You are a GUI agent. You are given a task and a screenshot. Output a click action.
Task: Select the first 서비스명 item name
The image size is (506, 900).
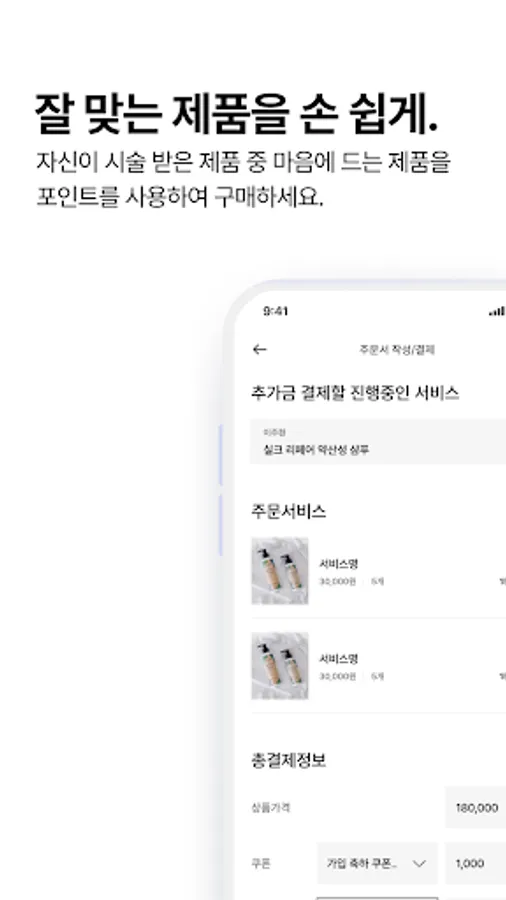pos(338,564)
